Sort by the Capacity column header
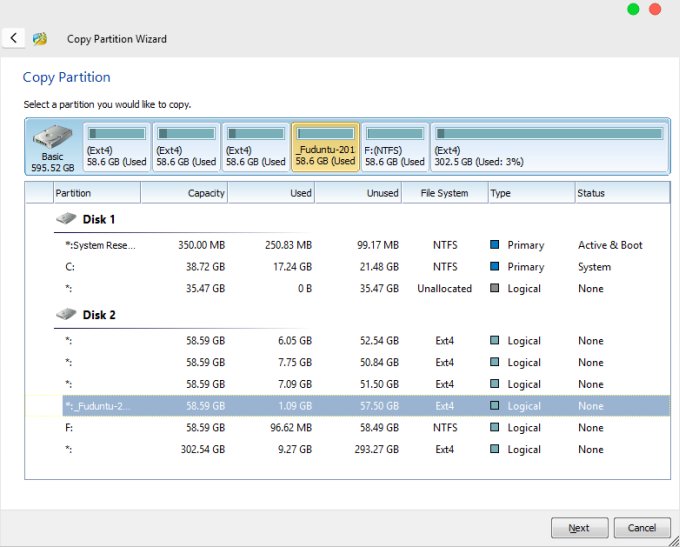The image size is (680, 547). [184, 193]
